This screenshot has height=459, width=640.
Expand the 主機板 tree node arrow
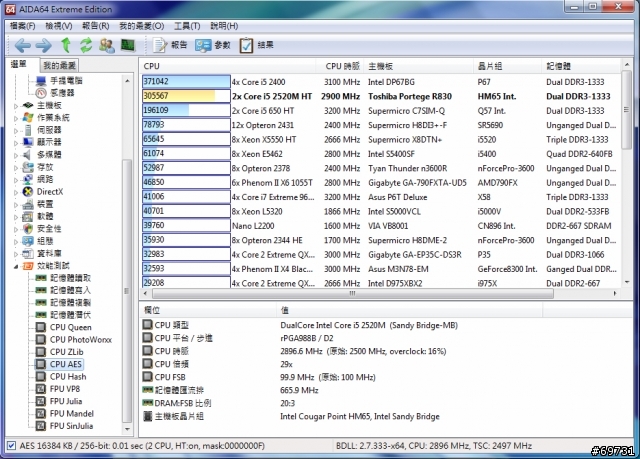click(16, 106)
